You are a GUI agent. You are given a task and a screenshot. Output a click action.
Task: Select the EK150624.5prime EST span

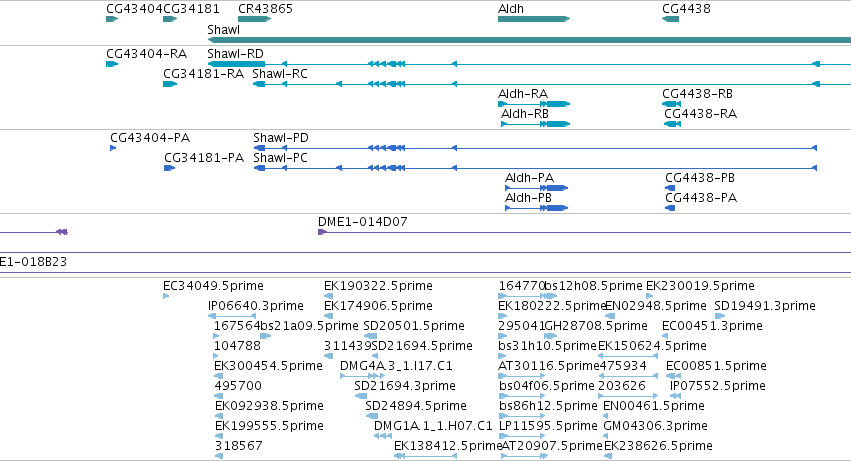(627, 356)
